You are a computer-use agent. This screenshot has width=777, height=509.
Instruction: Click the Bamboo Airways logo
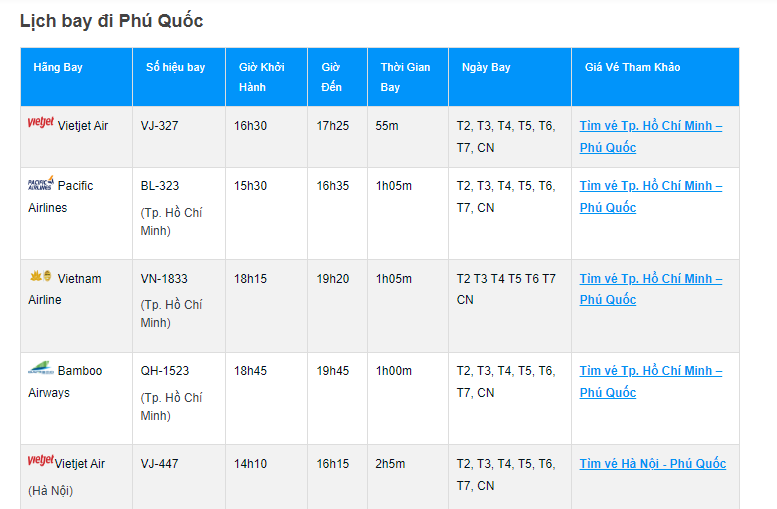click(x=41, y=369)
